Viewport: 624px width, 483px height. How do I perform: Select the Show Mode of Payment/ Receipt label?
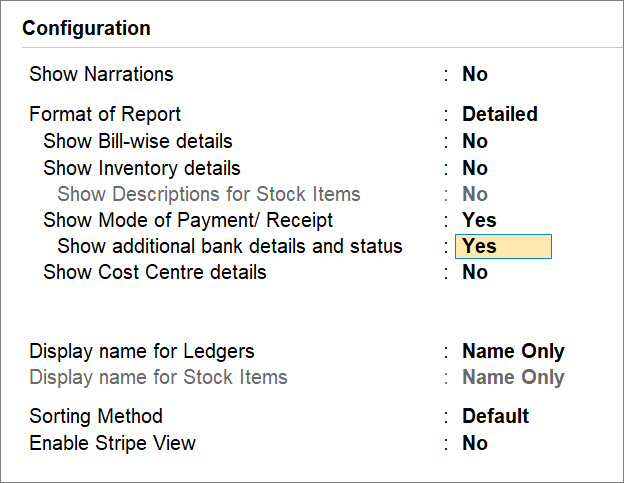pyautogui.click(x=188, y=220)
